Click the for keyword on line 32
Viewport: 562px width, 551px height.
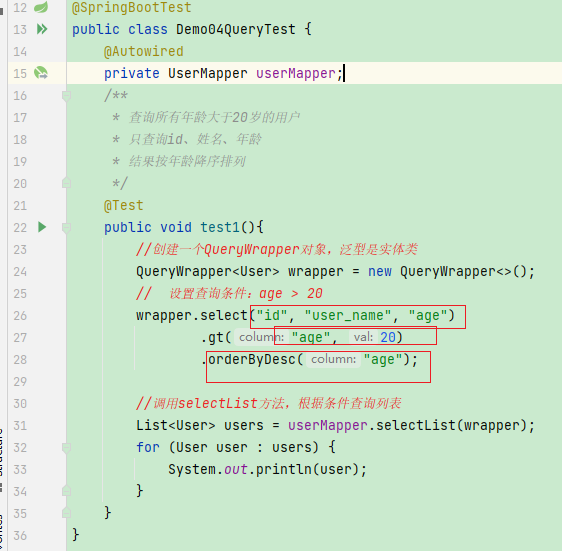148,448
